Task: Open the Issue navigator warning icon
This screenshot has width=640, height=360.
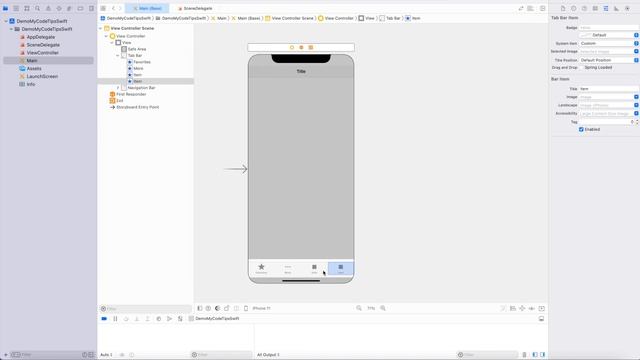Action: click(x=48, y=8)
